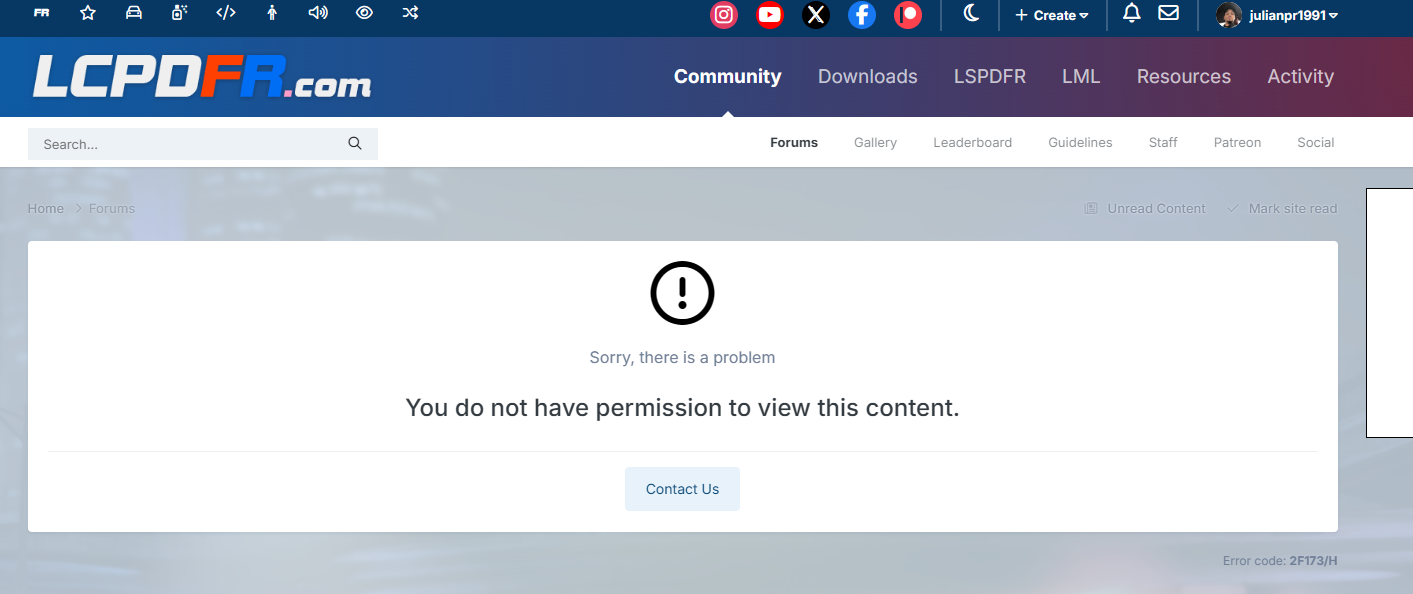Visit the Instagram page
Image resolution: width=1413 pixels, height=594 pixels.
pos(724,15)
